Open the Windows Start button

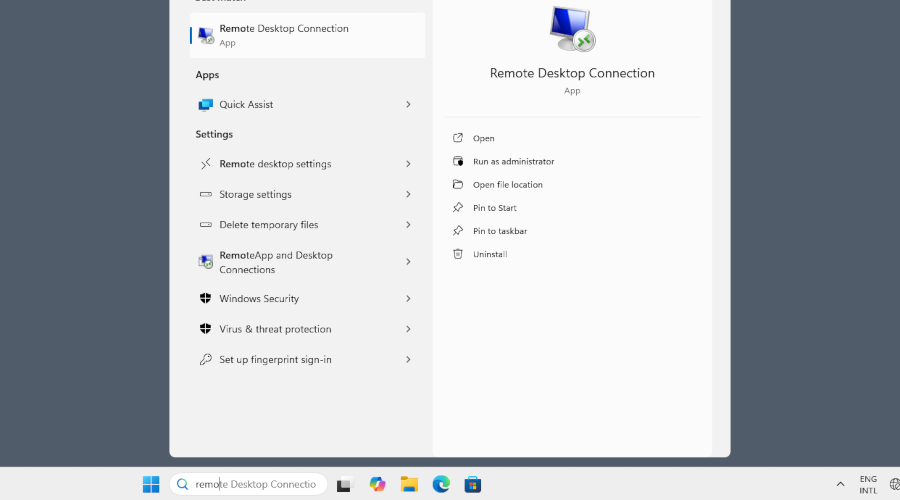point(151,485)
